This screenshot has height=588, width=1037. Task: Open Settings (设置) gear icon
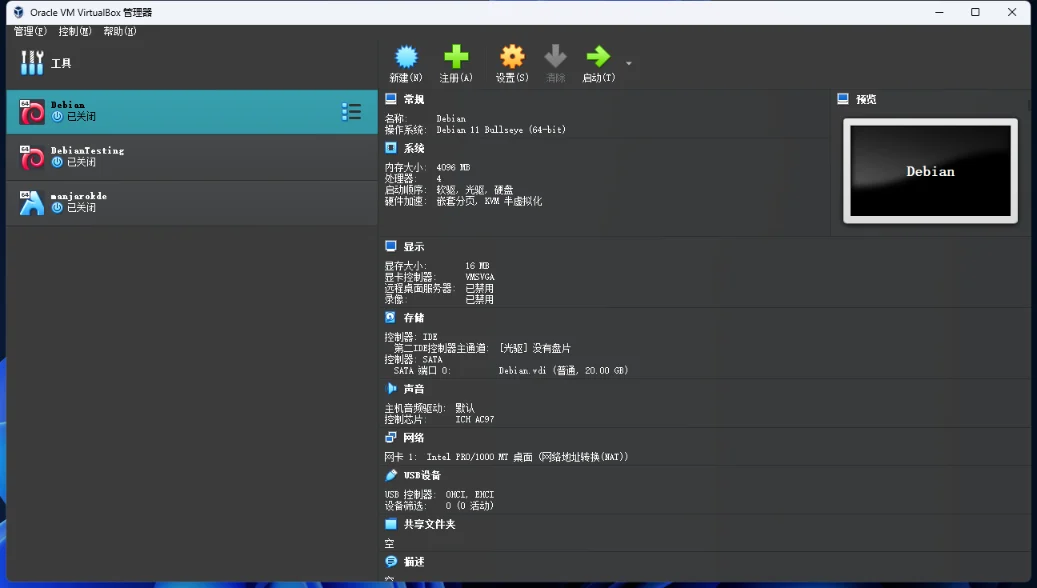click(x=512, y=57)
